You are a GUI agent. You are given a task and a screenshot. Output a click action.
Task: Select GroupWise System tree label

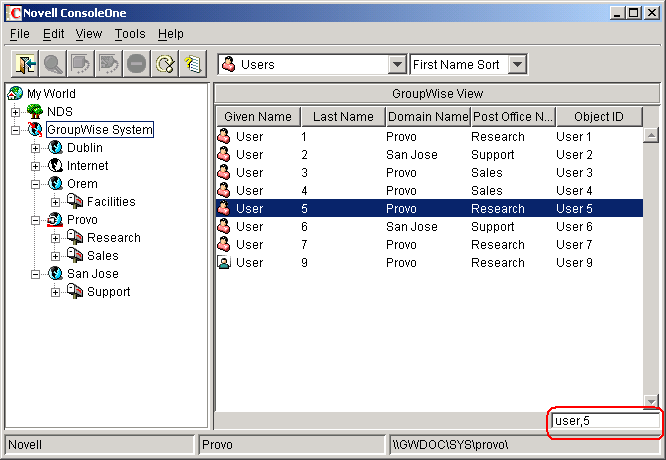pyautogui.click(x=100, y=130)
